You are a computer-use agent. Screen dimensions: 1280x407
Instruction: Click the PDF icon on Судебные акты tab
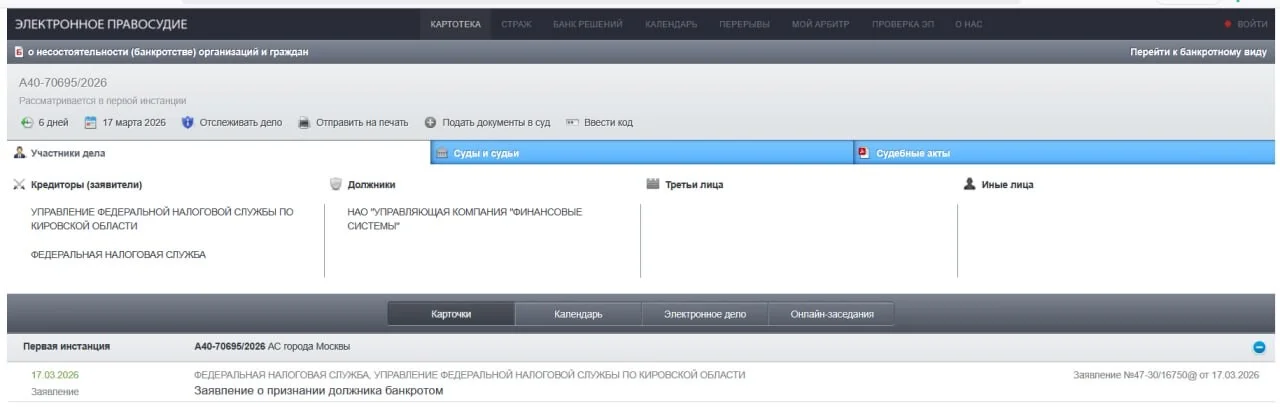862,153
